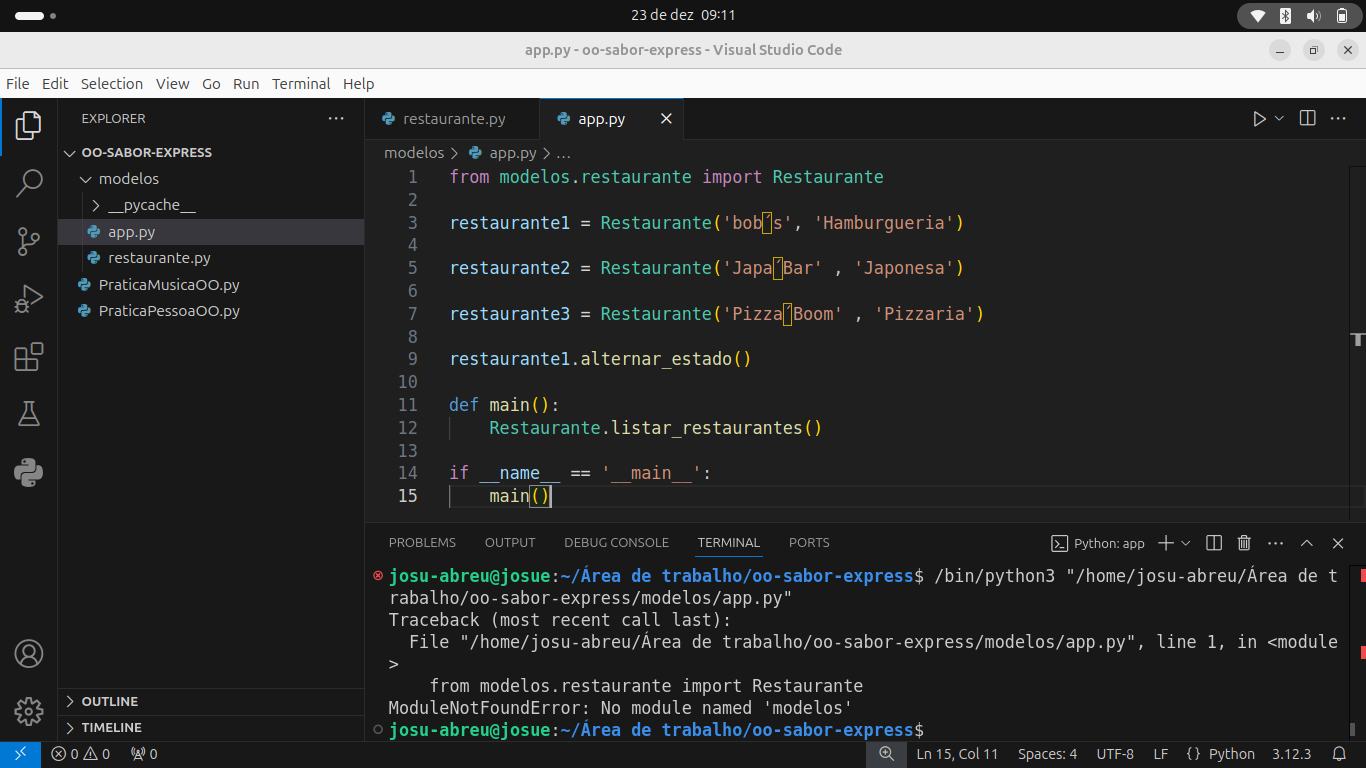
Task: Close the terminal panel
Action: pyautogui.click(x=1338, y=543)
